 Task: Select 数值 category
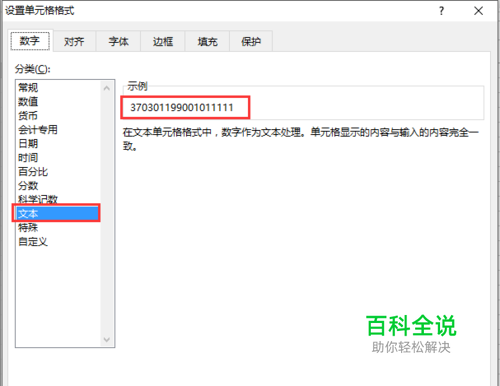pos(28,102)
